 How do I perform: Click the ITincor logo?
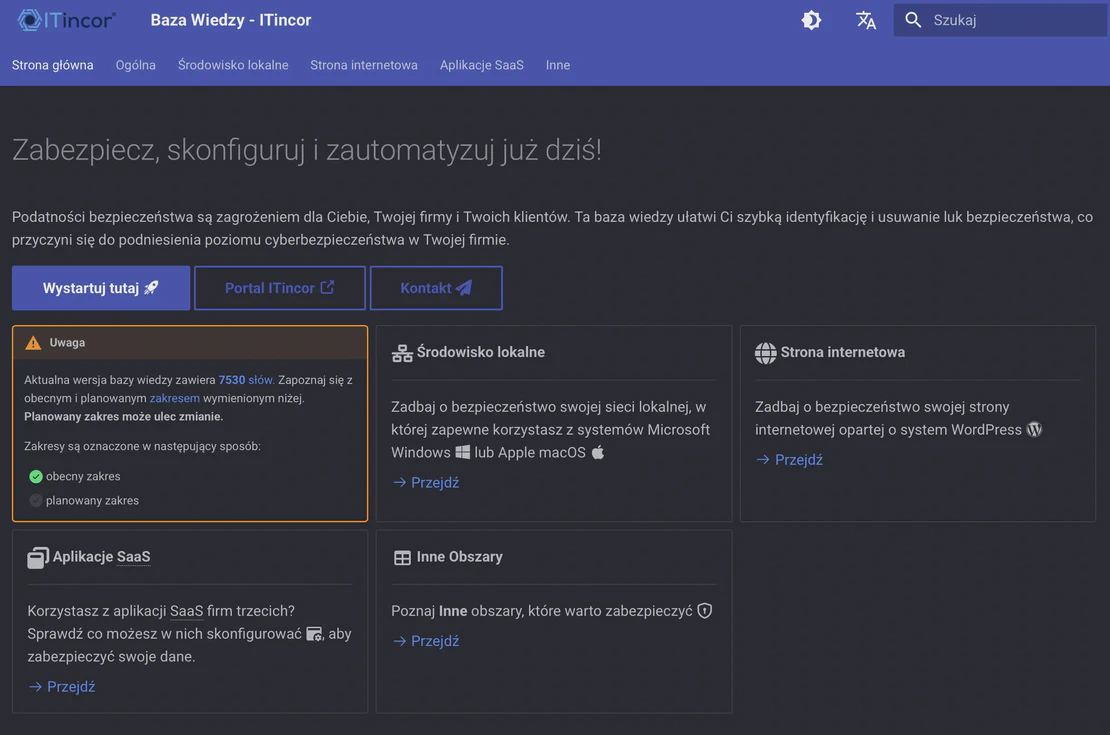pos(63,18)
